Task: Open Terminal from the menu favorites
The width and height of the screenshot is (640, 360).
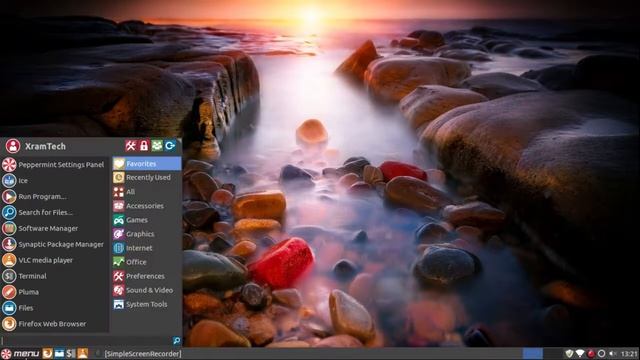Action: (54, 276)
